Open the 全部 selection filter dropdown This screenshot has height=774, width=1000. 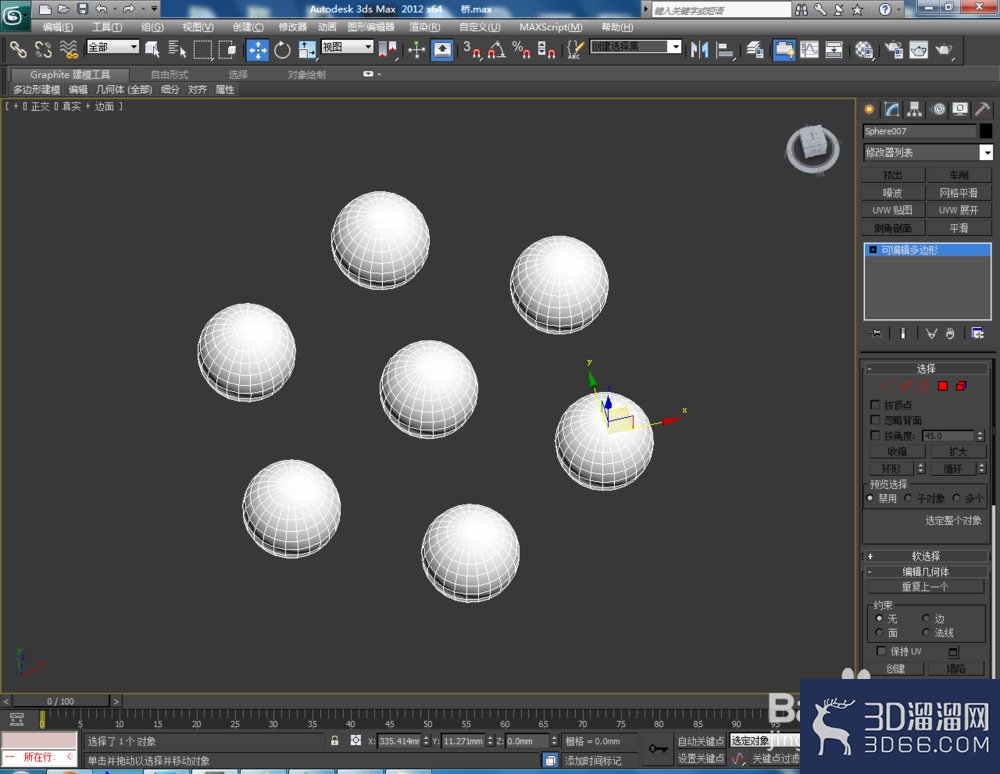113,47
